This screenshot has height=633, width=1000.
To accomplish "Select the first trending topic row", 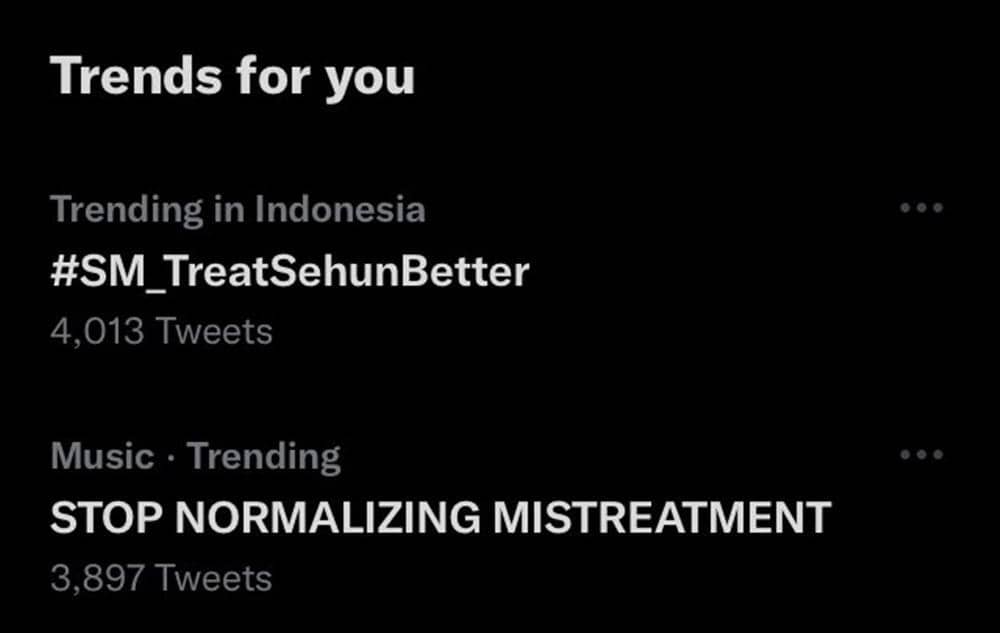I will point(400,271).
